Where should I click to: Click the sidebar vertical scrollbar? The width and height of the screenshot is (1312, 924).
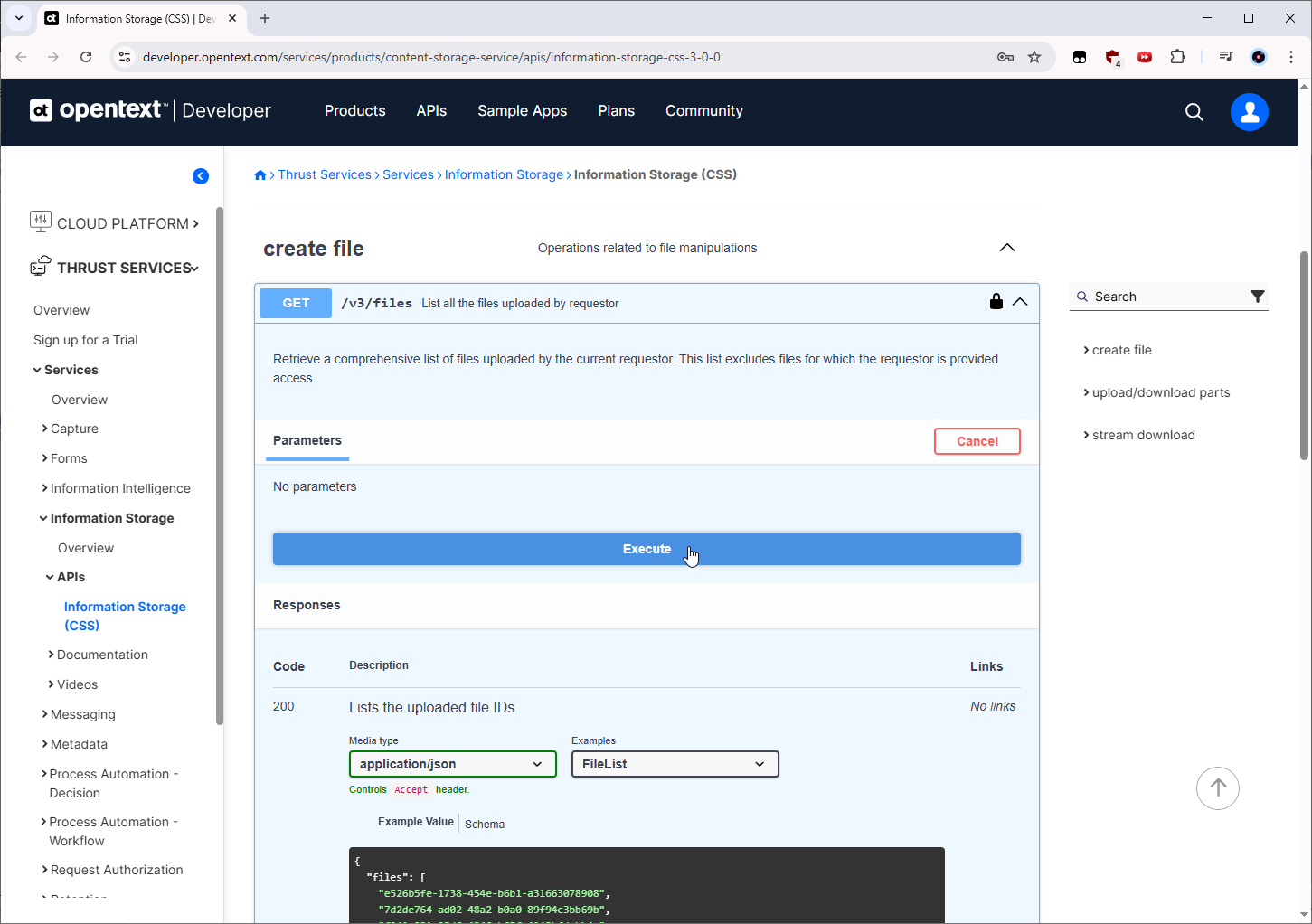click(x=220, y=466)
